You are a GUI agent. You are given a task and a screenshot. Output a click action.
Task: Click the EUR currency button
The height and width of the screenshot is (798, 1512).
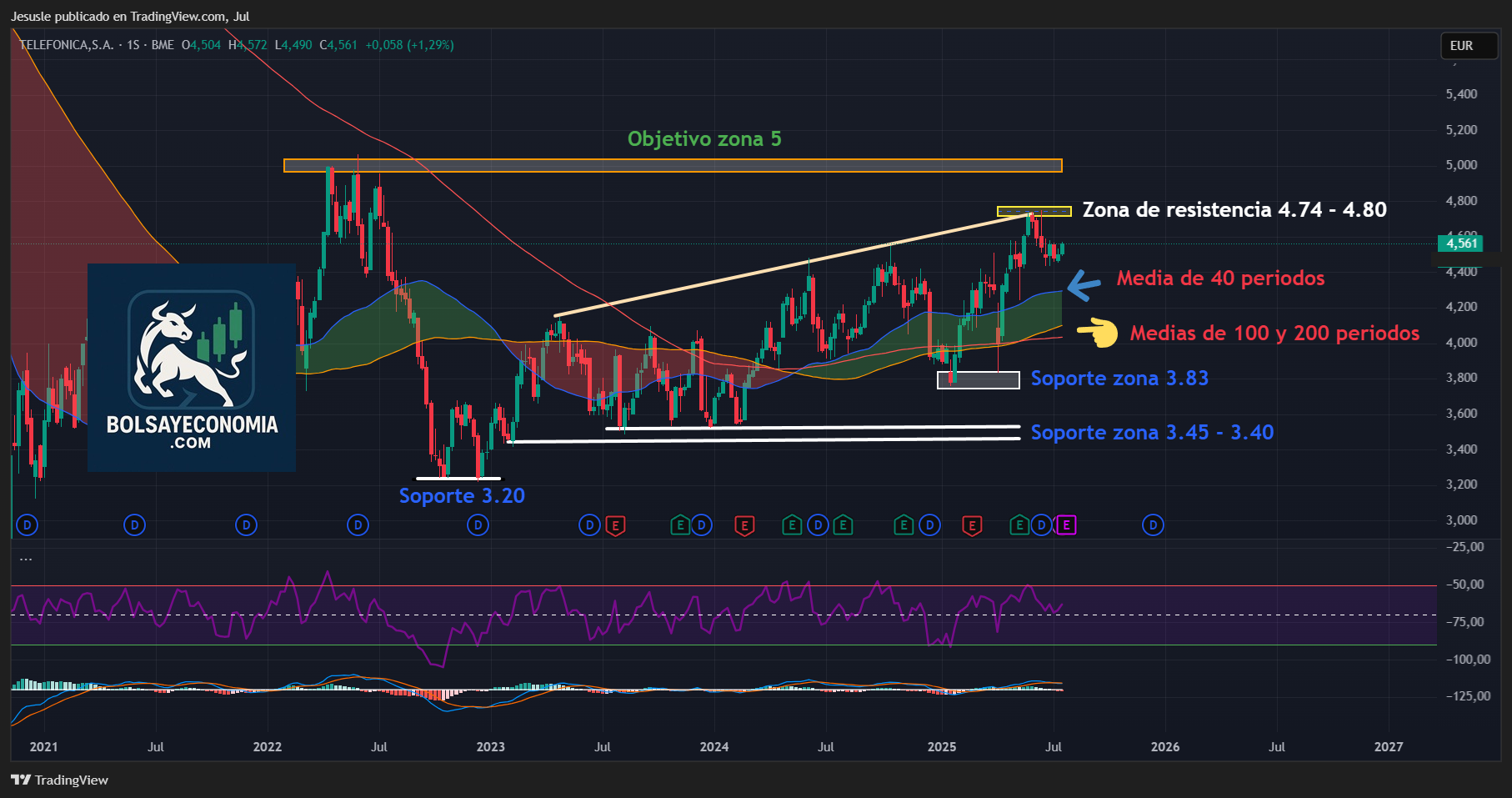(1470, 46)
